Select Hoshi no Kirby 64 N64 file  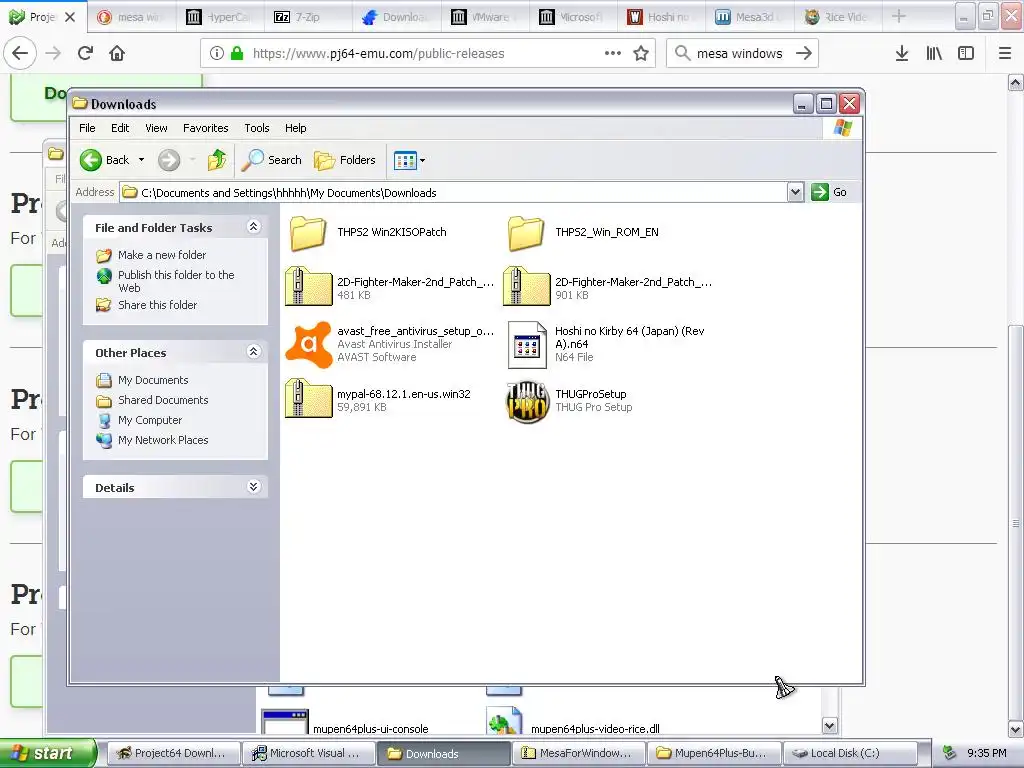pyautogui.click(x=608, y=344)
